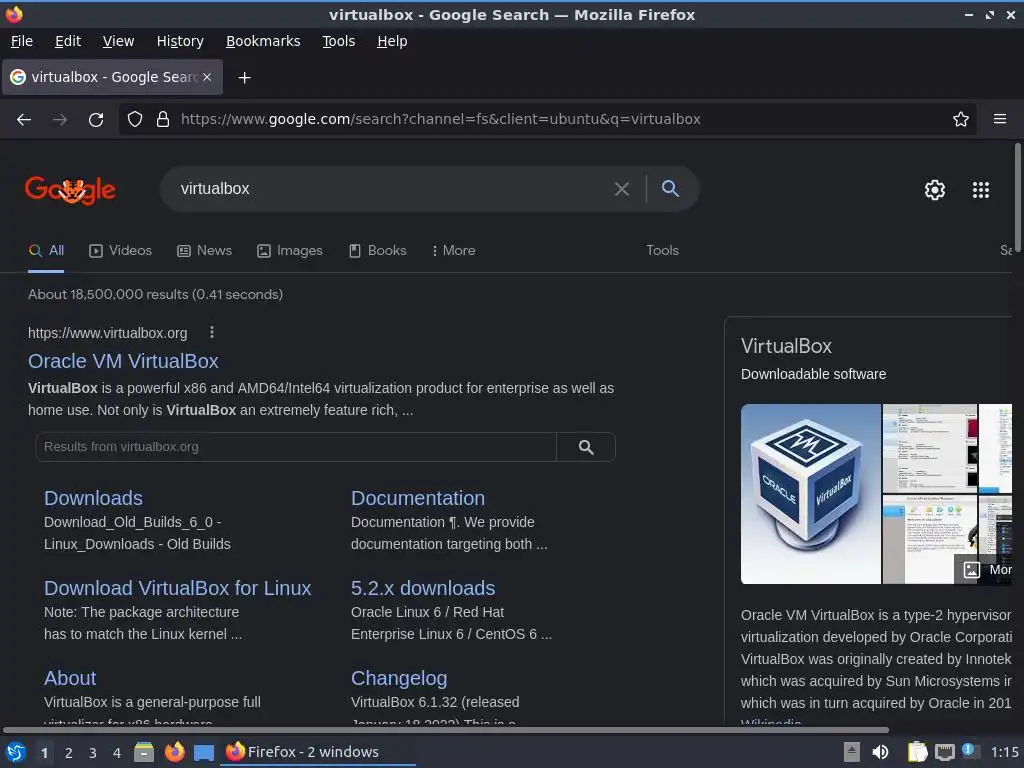Viewport: 1024px width, 768px height.
Task: Close the virtualbox Google Search tab
Action: tap(207, 77)
